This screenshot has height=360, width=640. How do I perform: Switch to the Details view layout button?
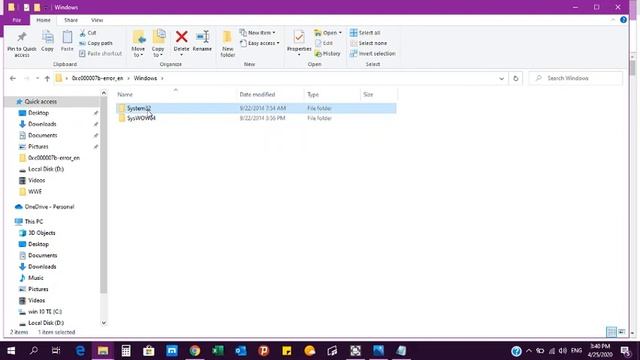coord(611,332)
